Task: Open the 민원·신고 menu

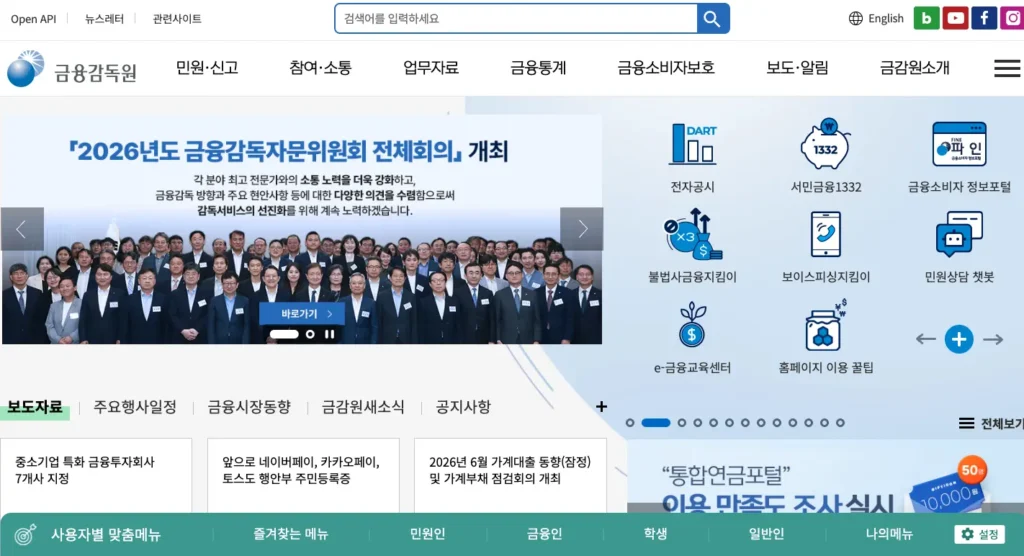Action: [207, 67]
